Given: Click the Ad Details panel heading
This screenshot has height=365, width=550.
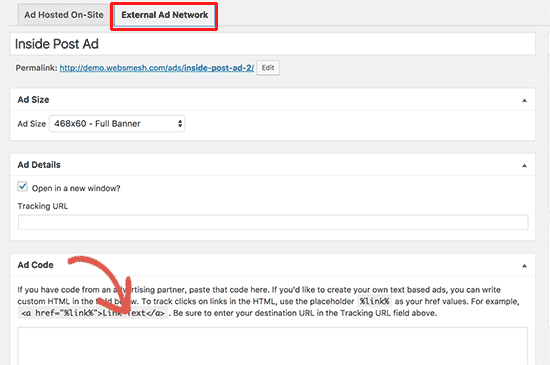Looking at the screenshot, I should [x=39, y=165].
